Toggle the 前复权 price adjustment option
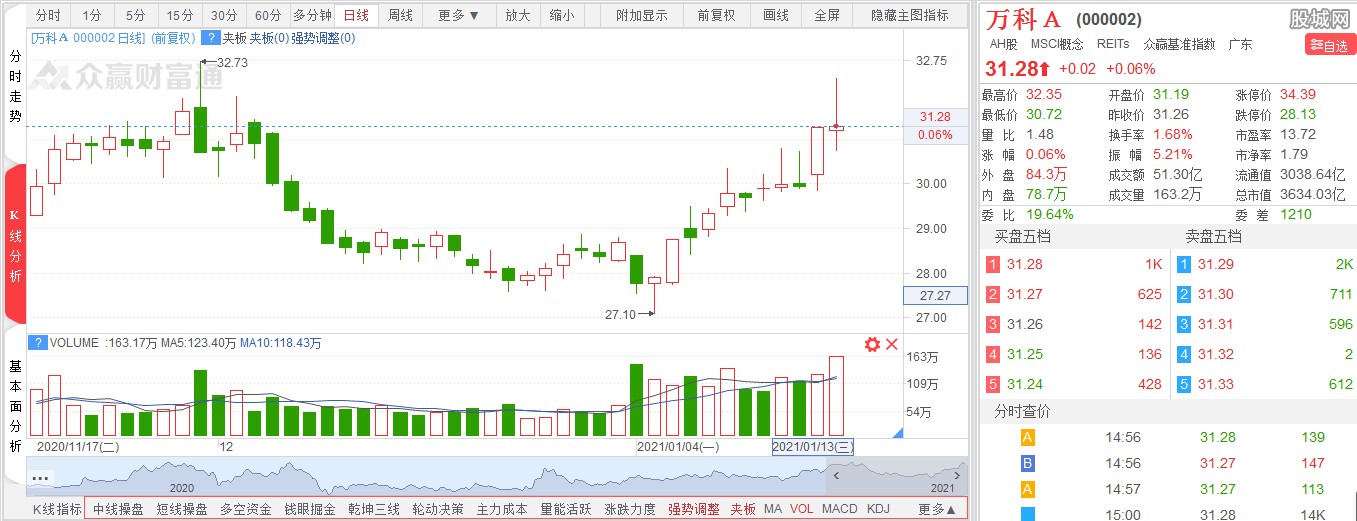The width and height of the screenshot is (1357, 521). click(716, 15)
